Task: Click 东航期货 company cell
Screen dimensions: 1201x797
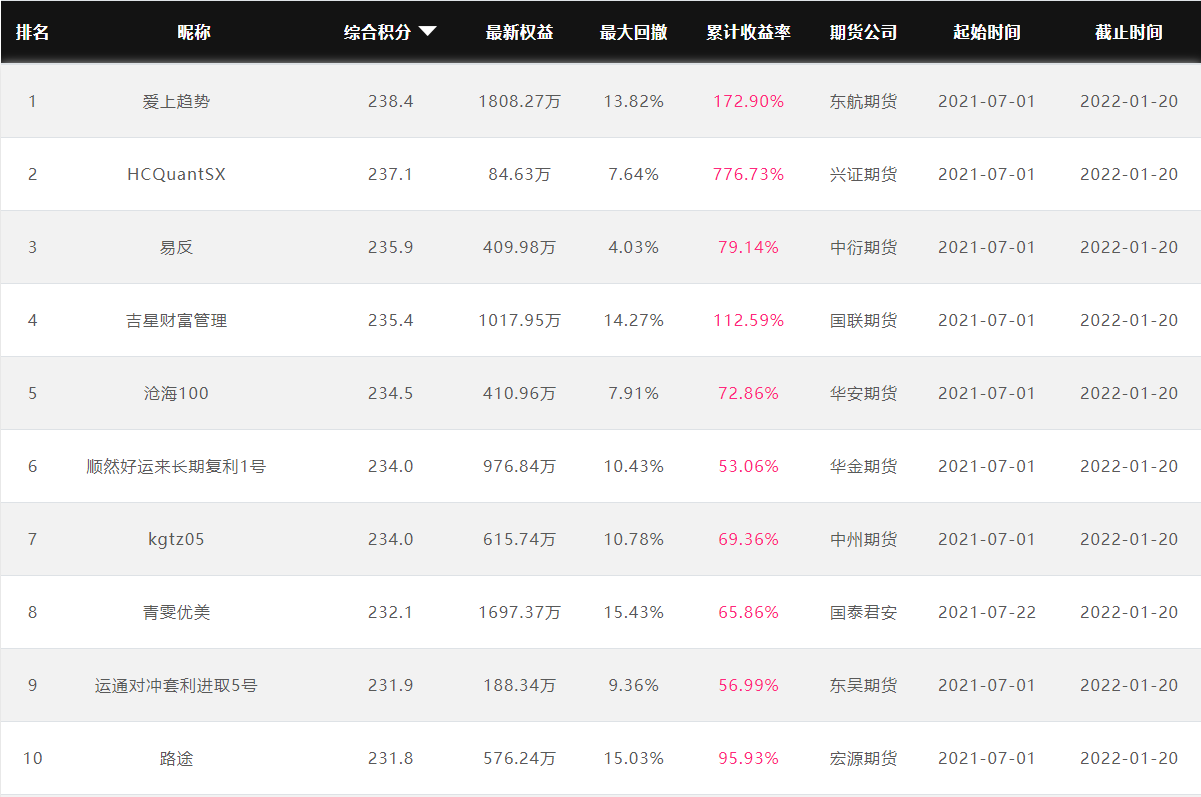Action: [863, 101]
